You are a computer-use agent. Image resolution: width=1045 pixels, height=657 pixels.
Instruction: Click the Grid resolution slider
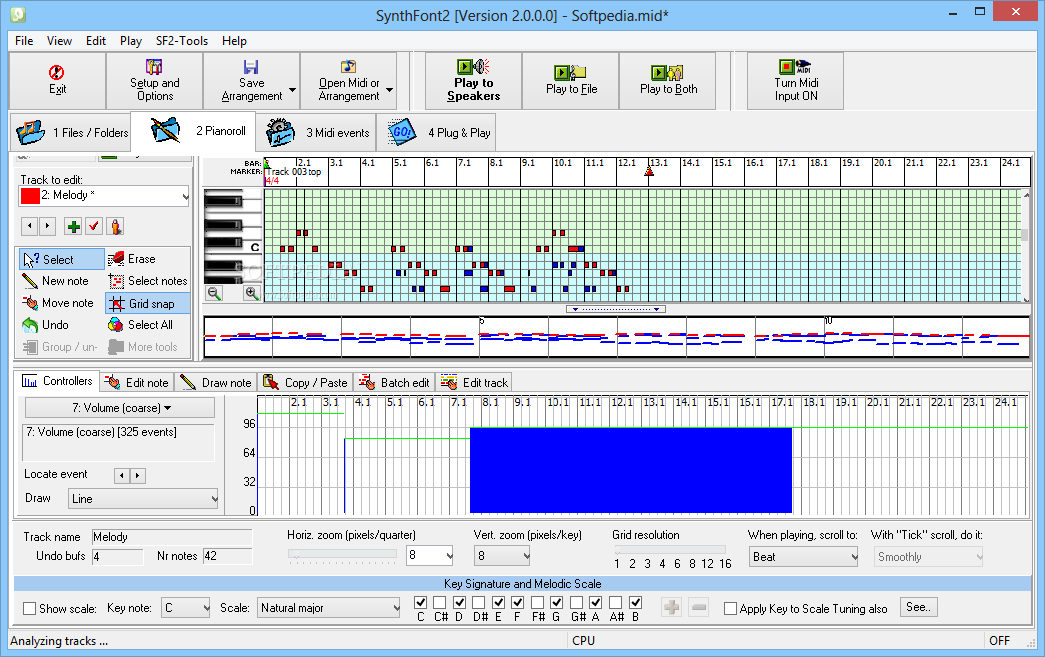point(672,551)
